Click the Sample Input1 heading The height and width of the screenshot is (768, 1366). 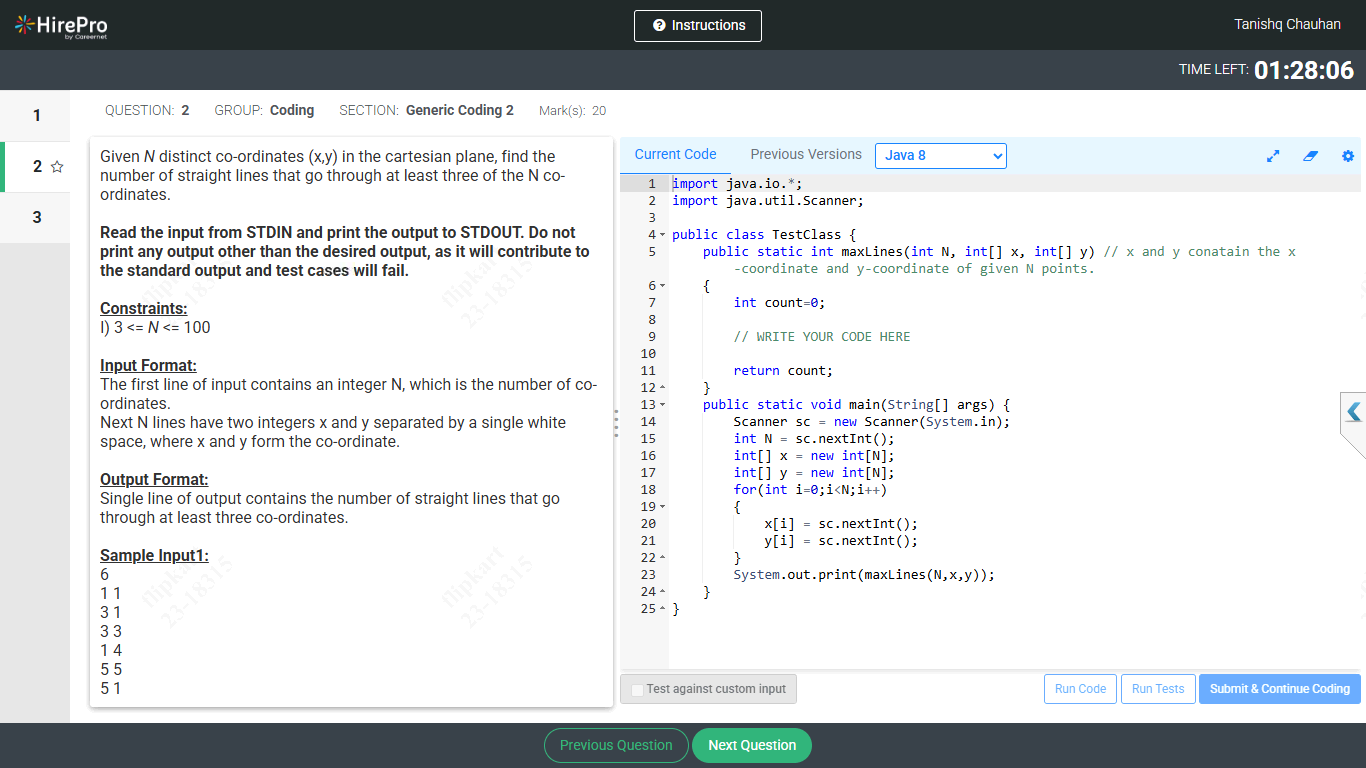[x=154, y=556]
